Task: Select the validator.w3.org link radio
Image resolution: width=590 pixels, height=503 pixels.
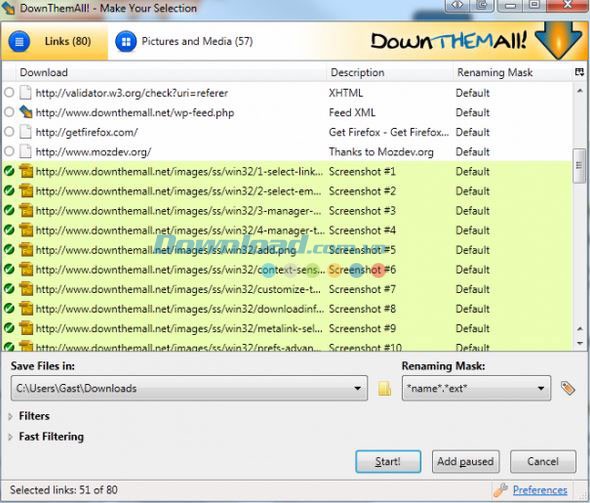Action: [9, 92]
